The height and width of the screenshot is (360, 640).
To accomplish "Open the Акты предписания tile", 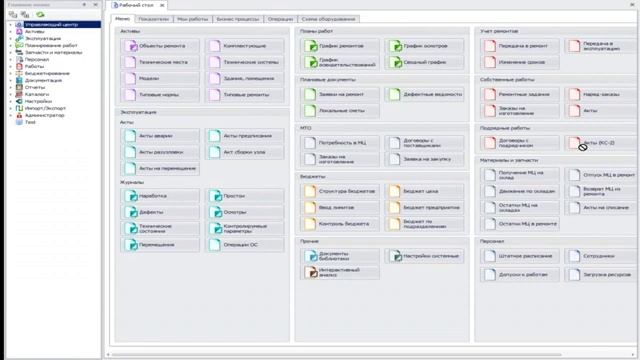I will (244, 136).
